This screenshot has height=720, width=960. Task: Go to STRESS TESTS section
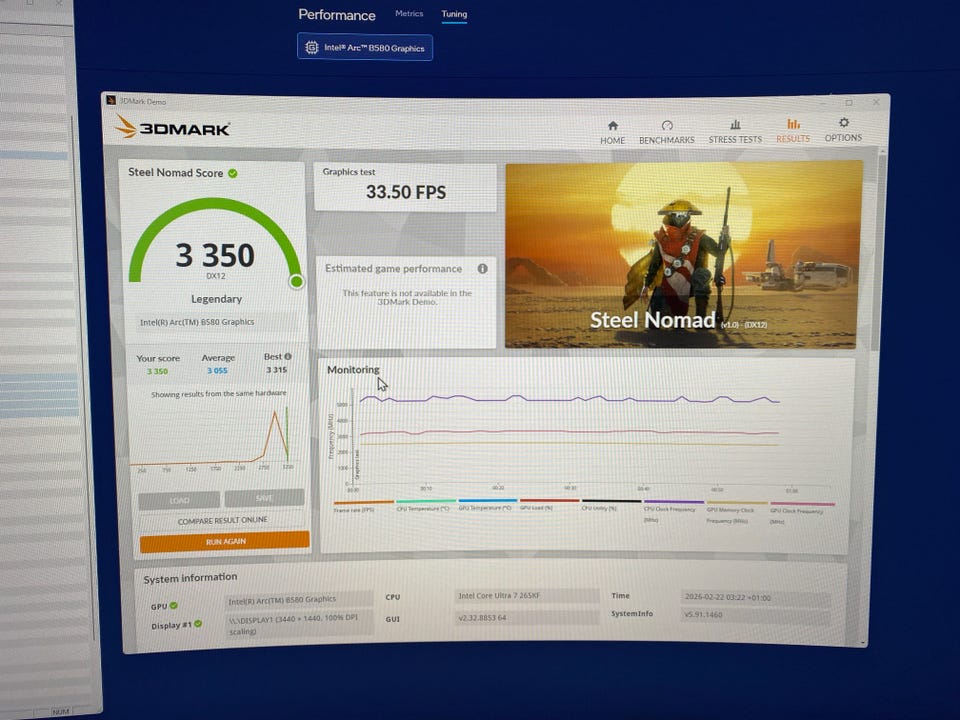pyautogui.click(x=735, y=132)
